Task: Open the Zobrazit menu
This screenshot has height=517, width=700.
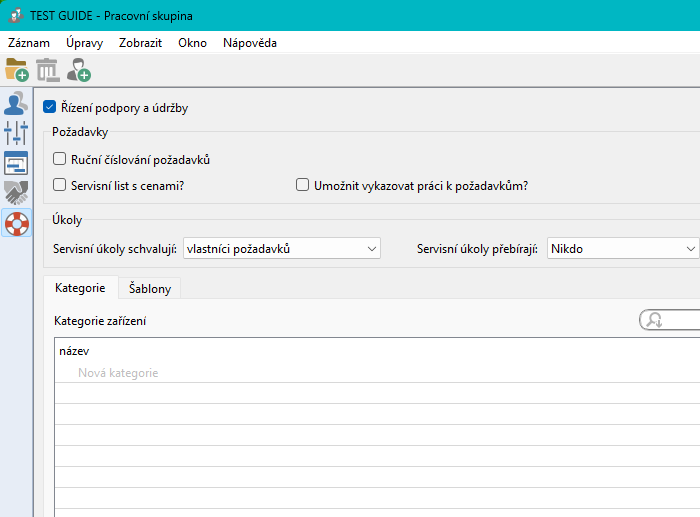Action: pos(141,43)
